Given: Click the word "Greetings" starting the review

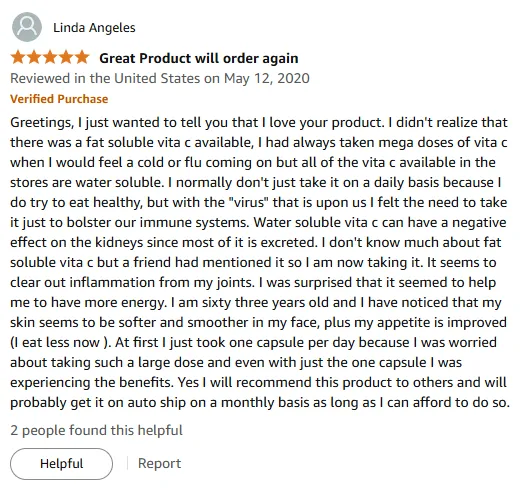Looking at the screenshot, I should click(40, 123).
